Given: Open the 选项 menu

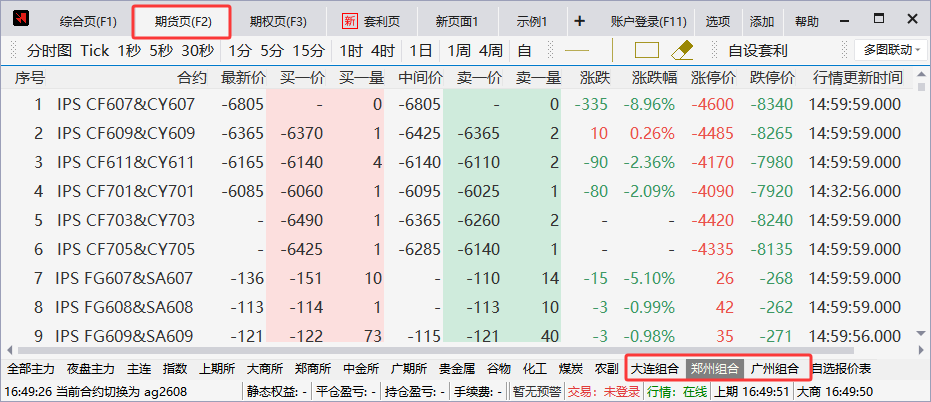Looking at the screenshot, I should [x=718, y=22].
